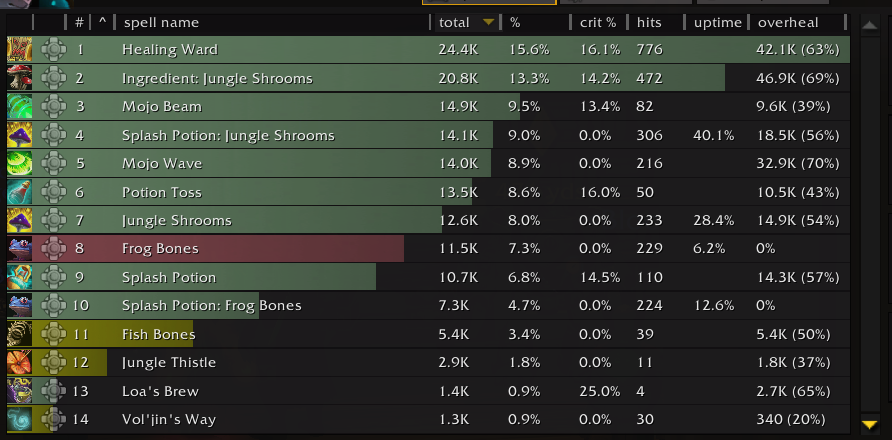Sort by crit % column header

coord(598,23)
